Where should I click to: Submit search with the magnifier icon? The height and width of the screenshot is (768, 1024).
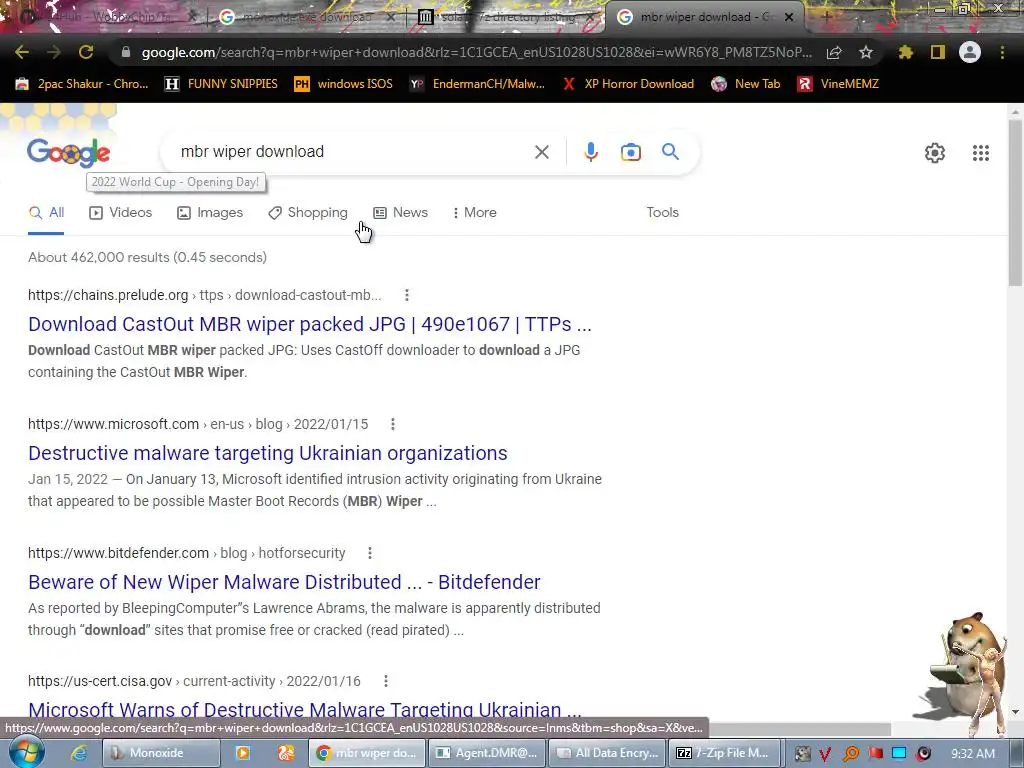pyautogui.click(x=671, y=152)
